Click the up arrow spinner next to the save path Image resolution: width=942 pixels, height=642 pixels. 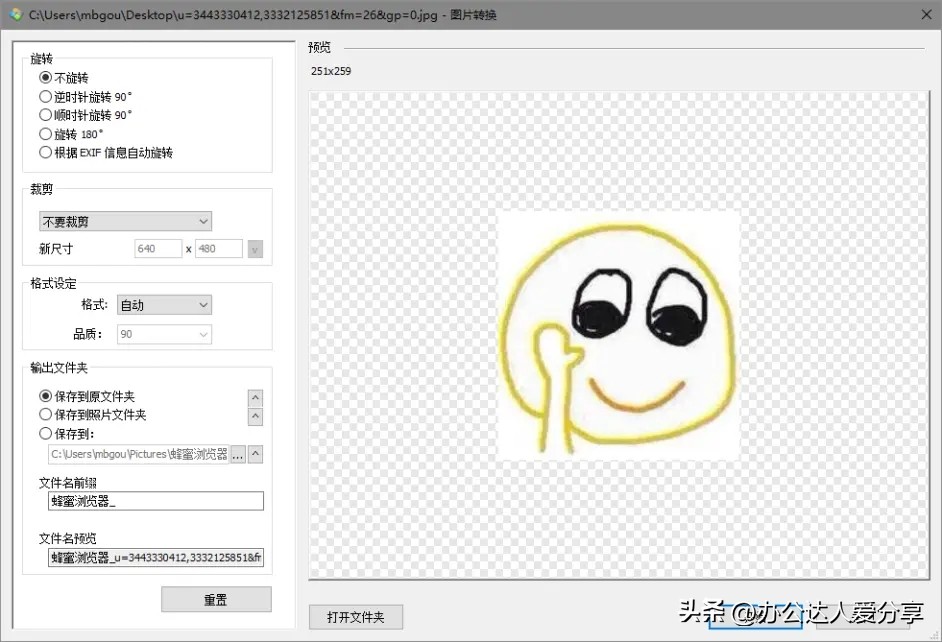(x=256, y=453)
